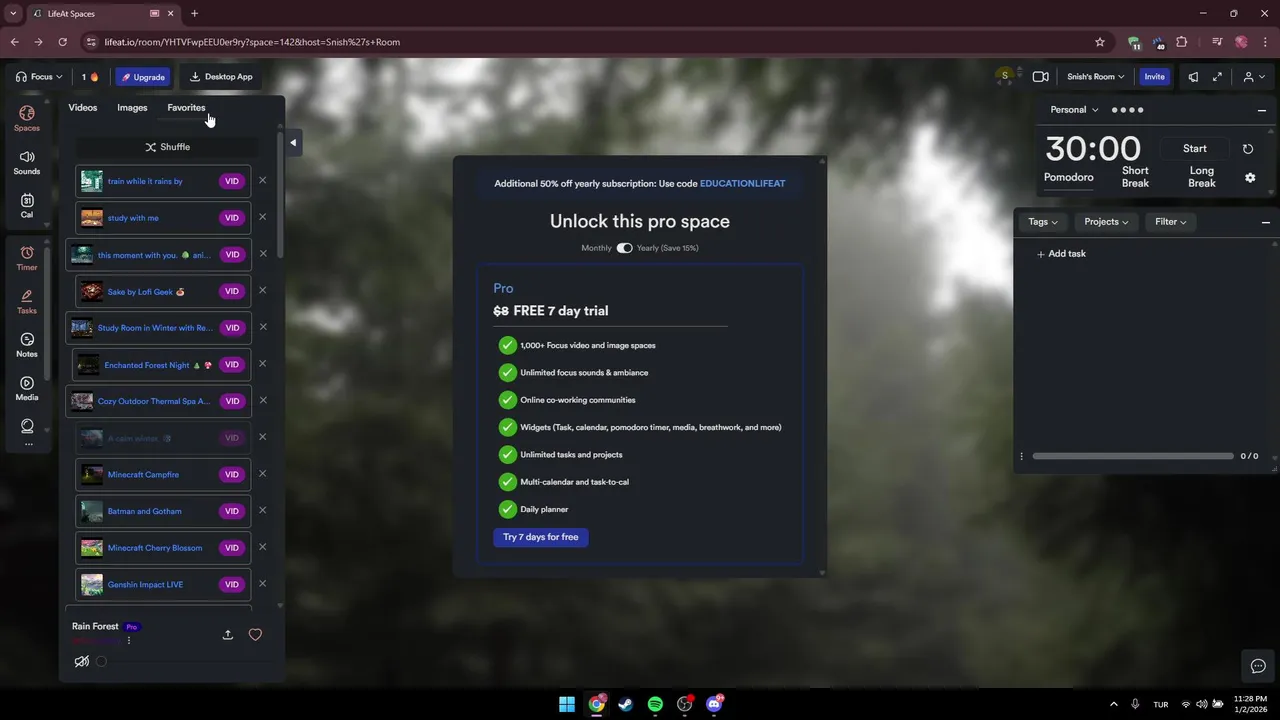Open the Notes widget
Viewport: 1280px width, 720px height.
coord(27,345)
